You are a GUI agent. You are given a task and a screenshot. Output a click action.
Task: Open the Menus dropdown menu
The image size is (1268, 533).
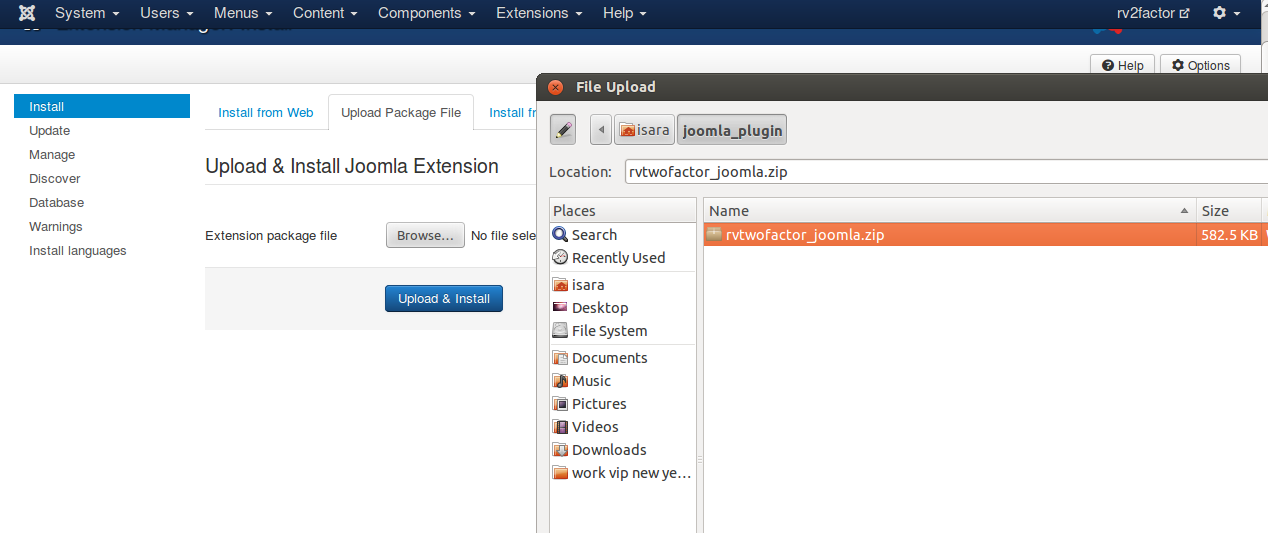pos(243,13)
